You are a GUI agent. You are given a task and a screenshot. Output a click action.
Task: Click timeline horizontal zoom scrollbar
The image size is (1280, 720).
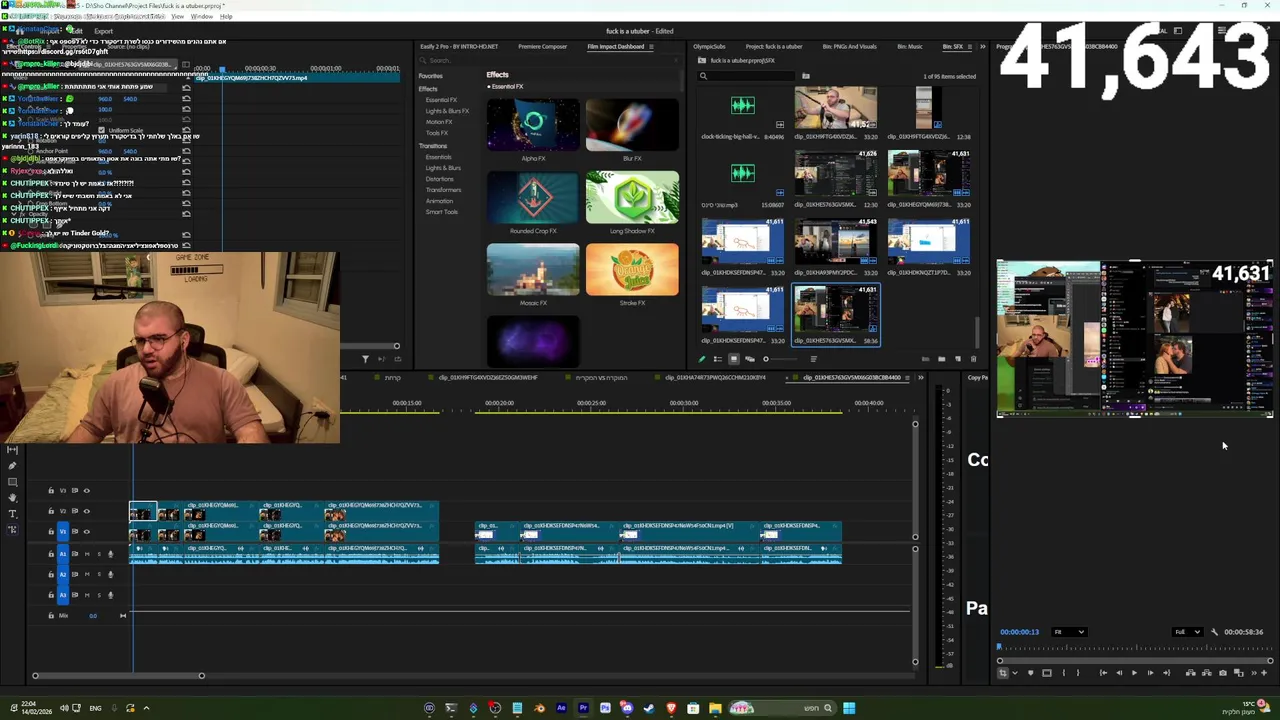pos(118,676)
